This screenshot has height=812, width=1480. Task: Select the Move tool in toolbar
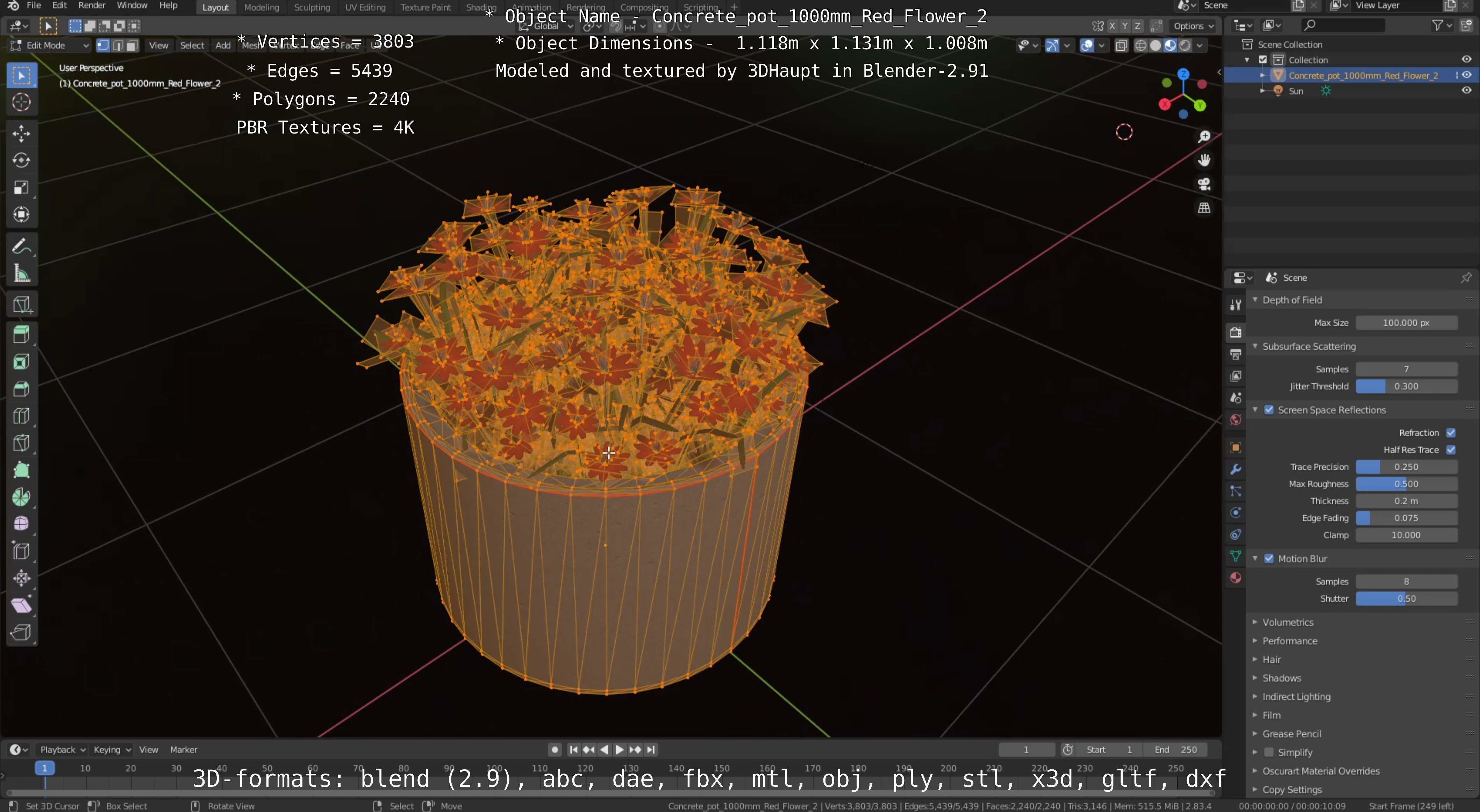pos(21,133)
